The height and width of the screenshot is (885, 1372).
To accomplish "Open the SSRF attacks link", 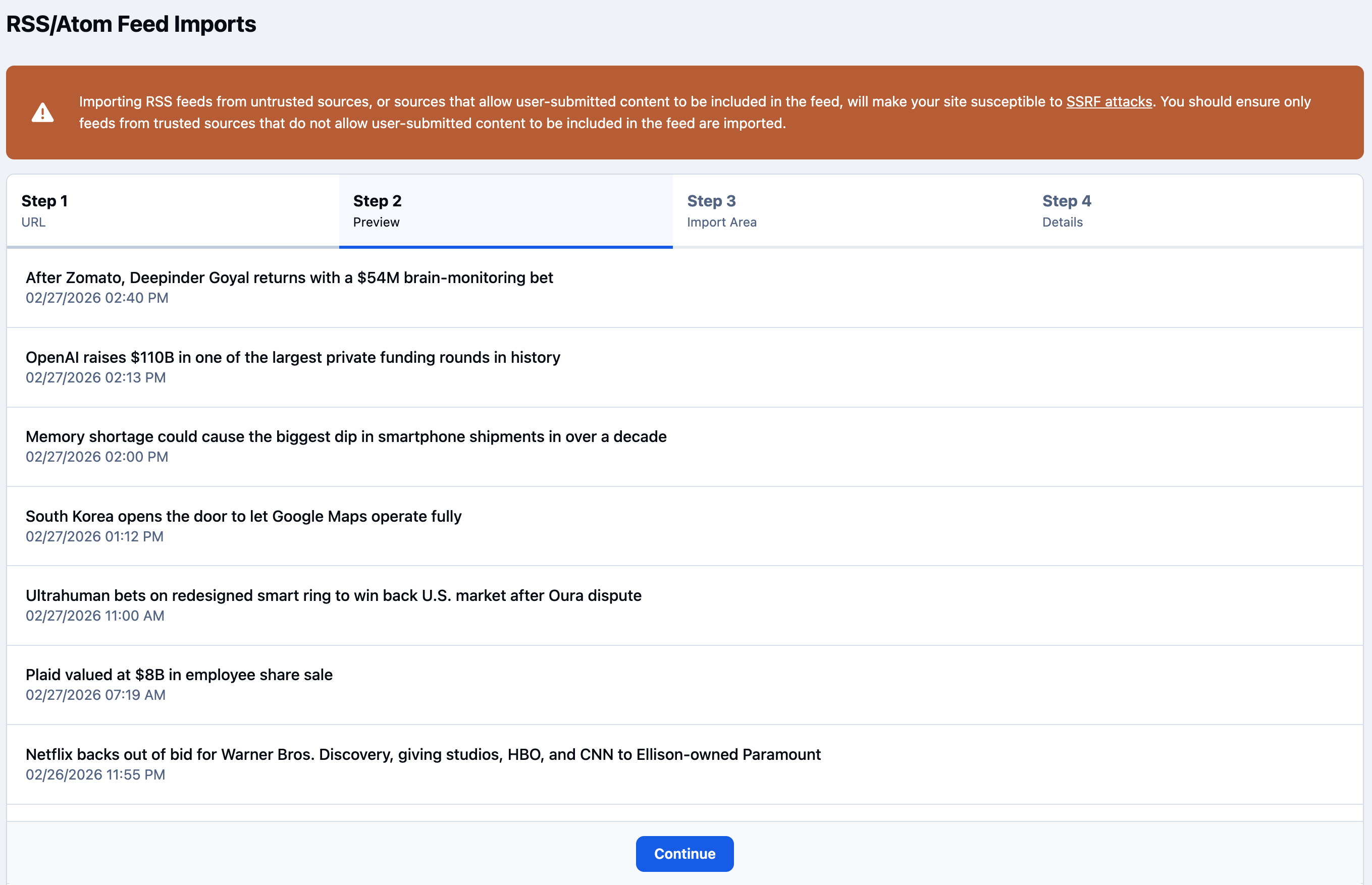I will pos(1109,102).
